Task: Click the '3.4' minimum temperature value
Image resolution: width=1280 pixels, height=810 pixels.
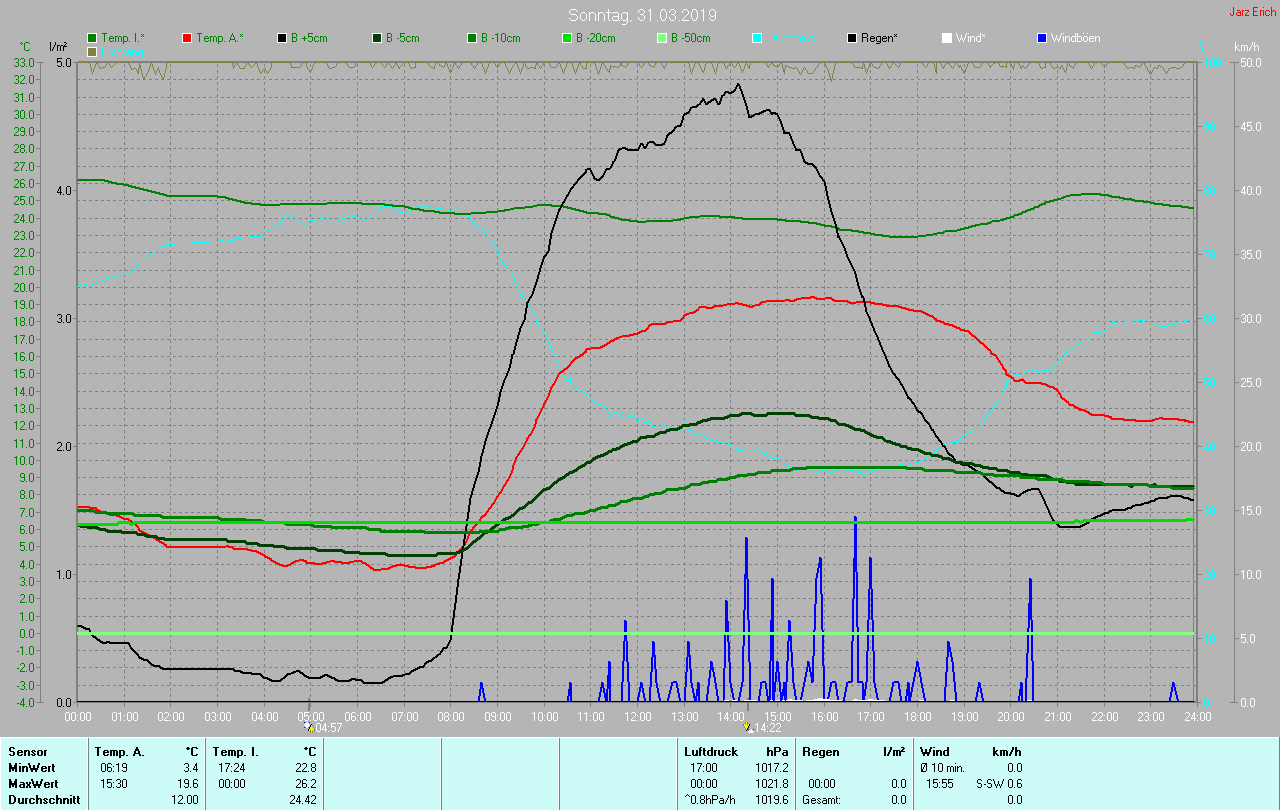Action: (x=190, y=768)
